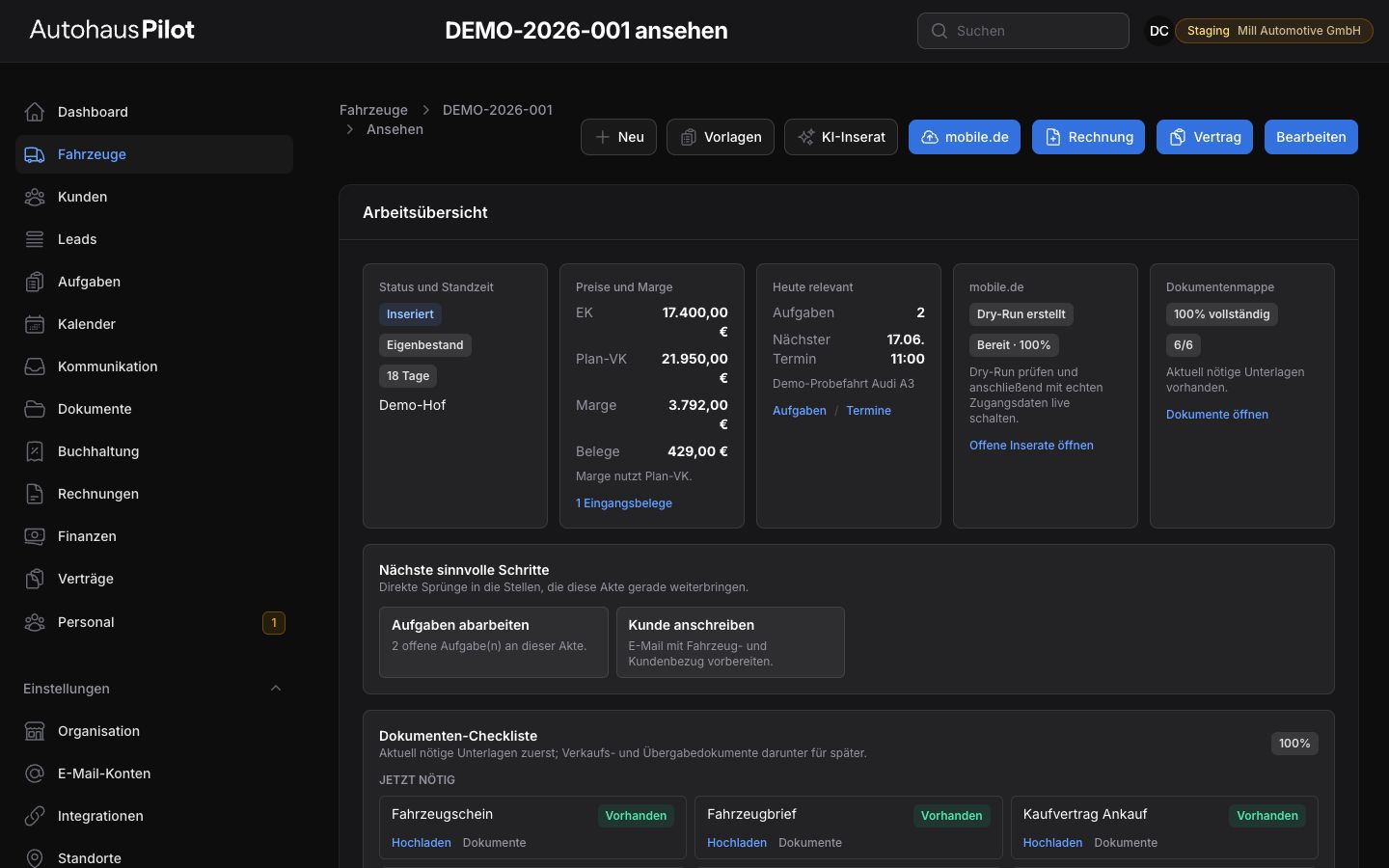Click the Personal notification badge
Screen dimensions: 1389x868
pyautogui.click(x=274, y=623)
